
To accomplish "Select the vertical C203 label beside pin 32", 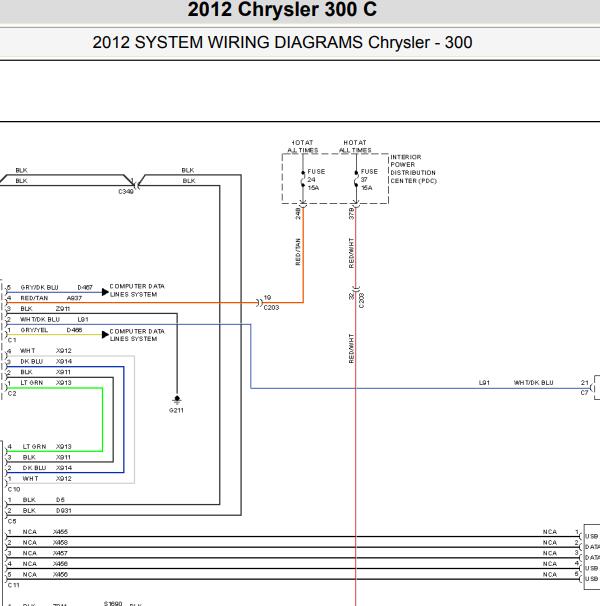I will click(361, 300).
